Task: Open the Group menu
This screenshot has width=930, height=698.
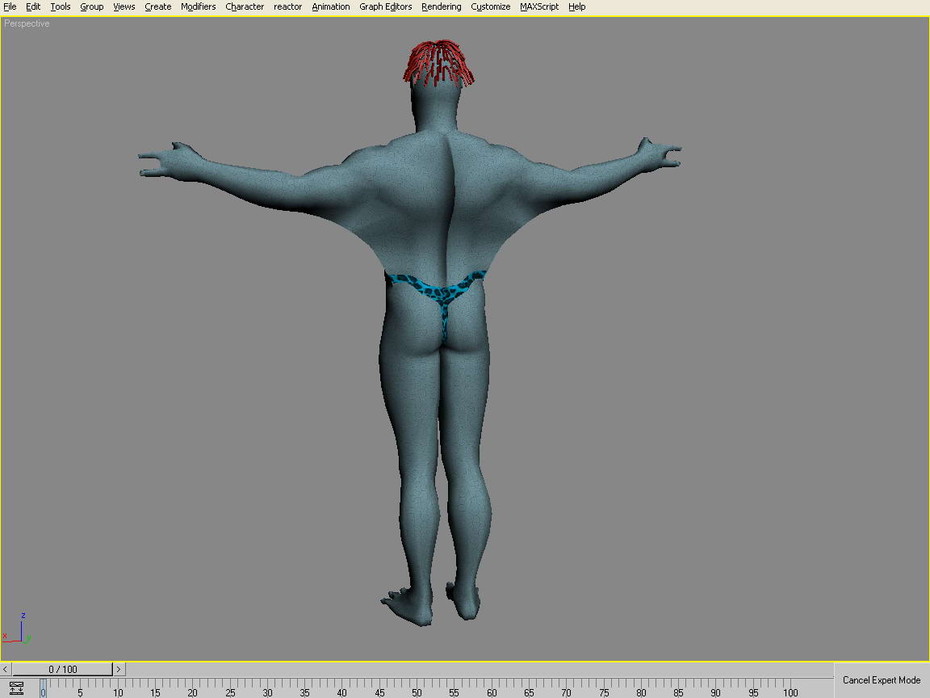Action: coord(91,7)
